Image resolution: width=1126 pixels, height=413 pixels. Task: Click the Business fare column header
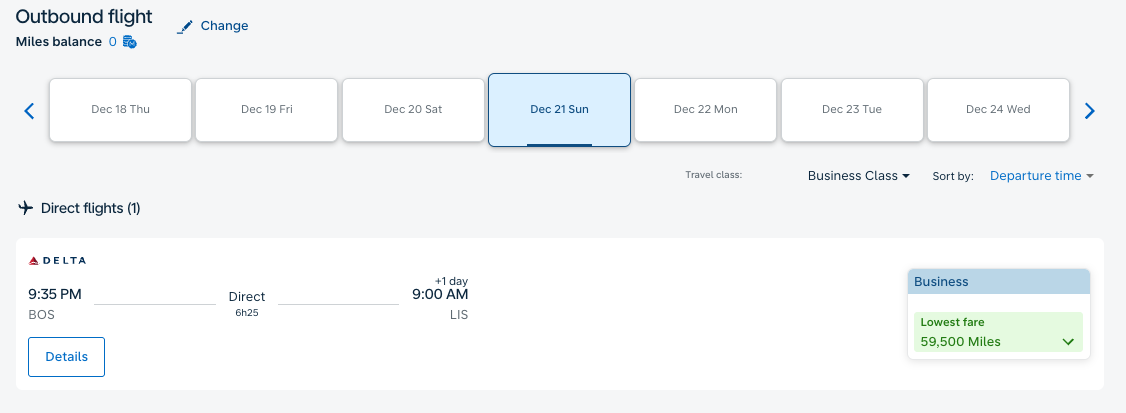(999, 282)
